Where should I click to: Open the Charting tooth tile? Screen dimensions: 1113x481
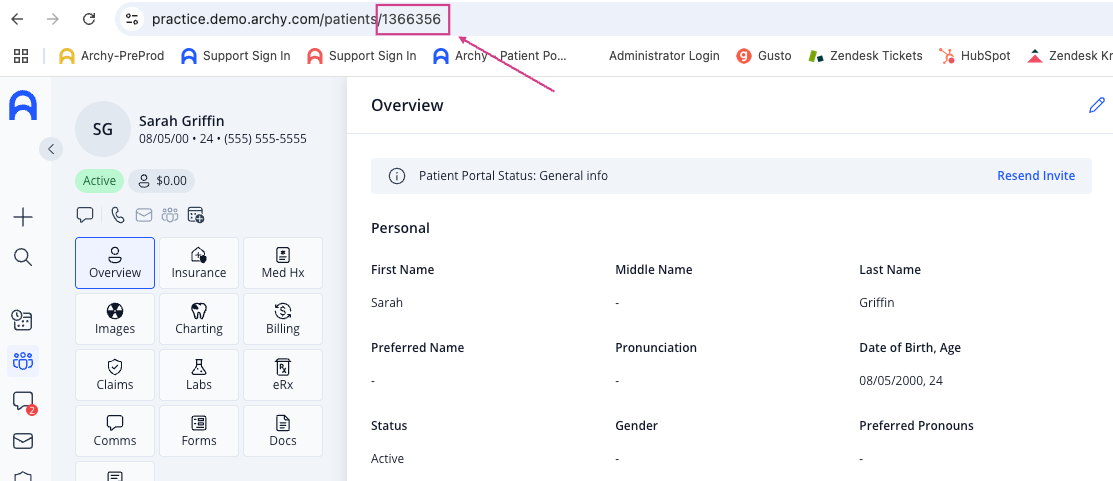tap(199, 319)
